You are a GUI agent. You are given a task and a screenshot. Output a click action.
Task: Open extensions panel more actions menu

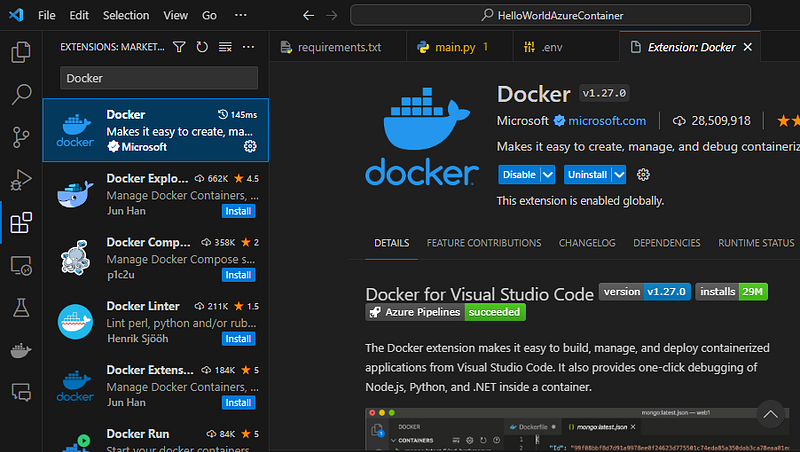click(x=248, y=47)
